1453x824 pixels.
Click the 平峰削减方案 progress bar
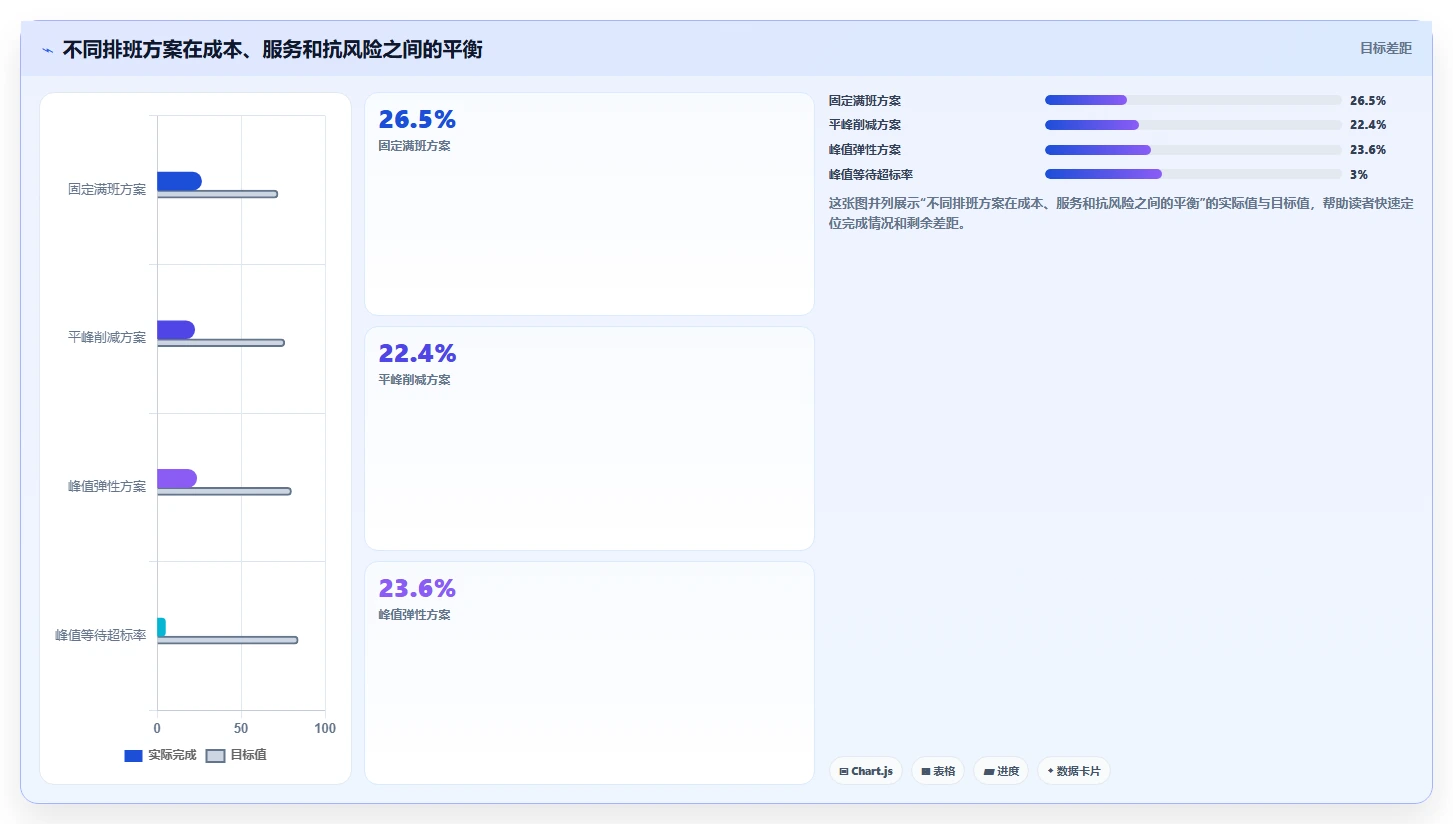tap(1193, 125)
